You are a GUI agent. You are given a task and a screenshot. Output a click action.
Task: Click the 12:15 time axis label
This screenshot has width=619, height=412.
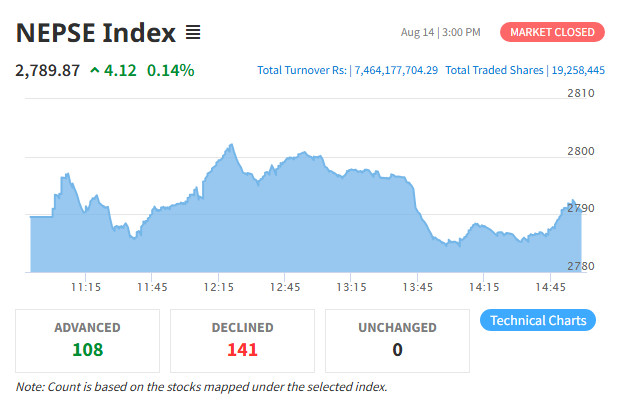[x=218, y=287]
